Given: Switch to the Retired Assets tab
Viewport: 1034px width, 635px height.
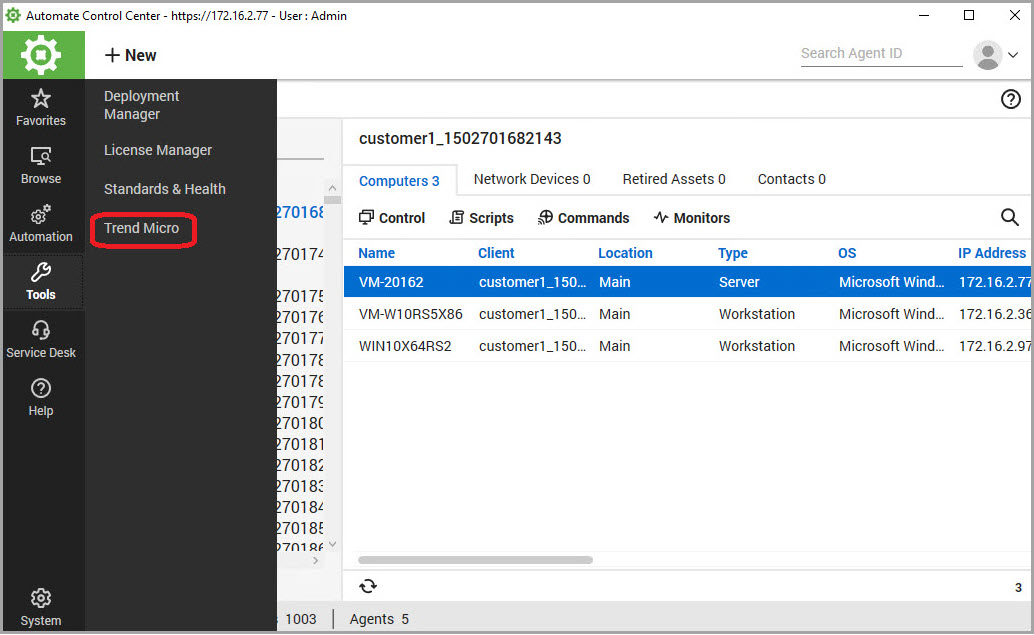Looking at the screenshot, I should (x=673, y=179).
